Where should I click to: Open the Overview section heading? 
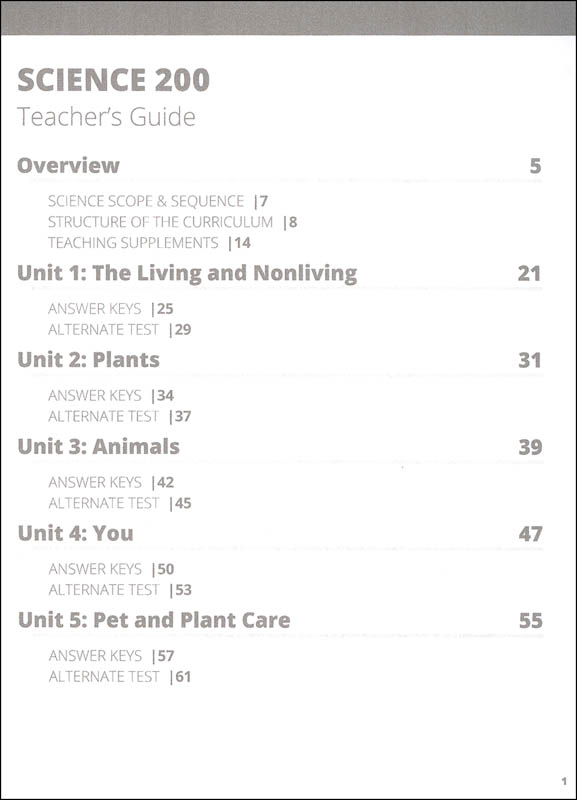[68, 165]
